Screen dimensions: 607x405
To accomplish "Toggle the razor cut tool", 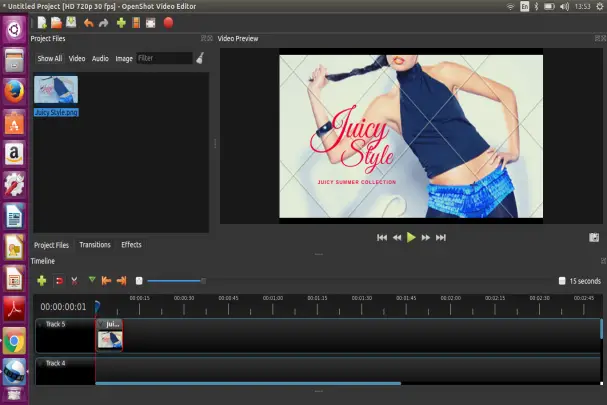I will pyautogui.click(x=74, y=281).
